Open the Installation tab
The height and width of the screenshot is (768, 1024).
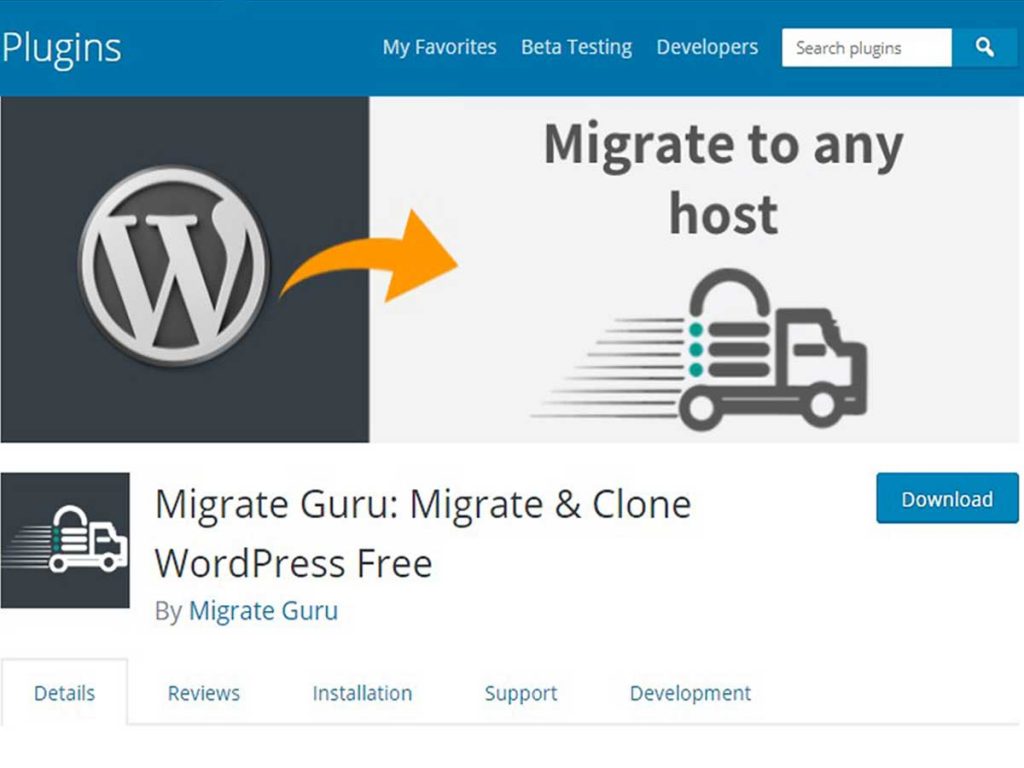coord(362,692)
